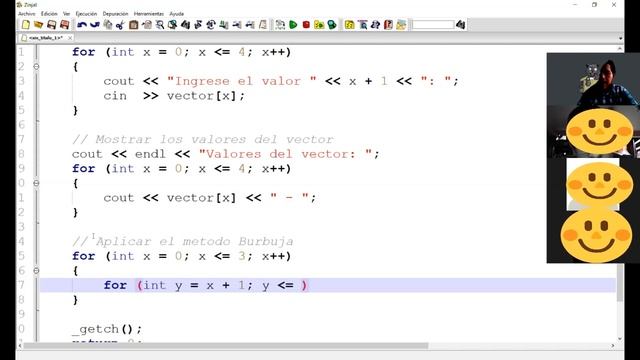Click the toolbar quick search input field

432,25
